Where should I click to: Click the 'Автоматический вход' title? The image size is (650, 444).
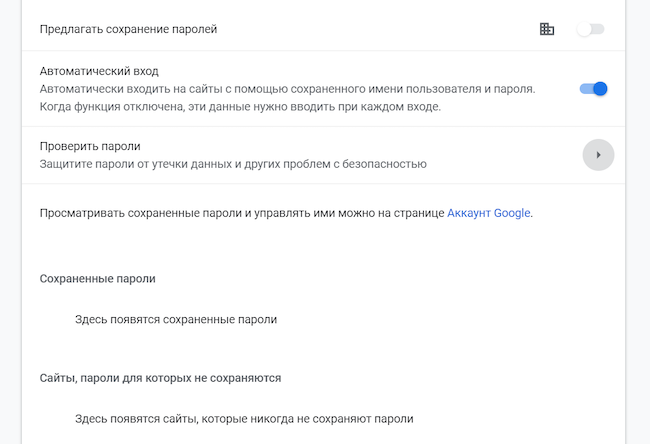point(99,71)
